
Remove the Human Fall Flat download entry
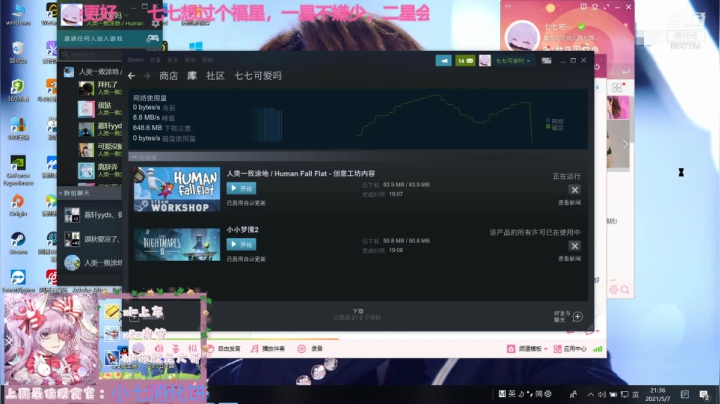pyautogui.click(x=574, y=190)
